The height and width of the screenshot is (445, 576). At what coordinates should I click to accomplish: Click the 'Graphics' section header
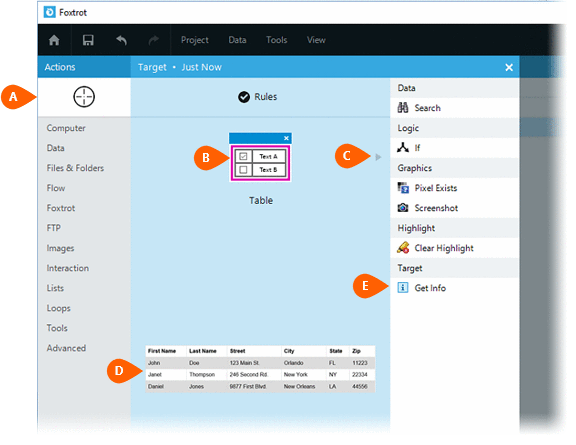click(x=454, y=168)
